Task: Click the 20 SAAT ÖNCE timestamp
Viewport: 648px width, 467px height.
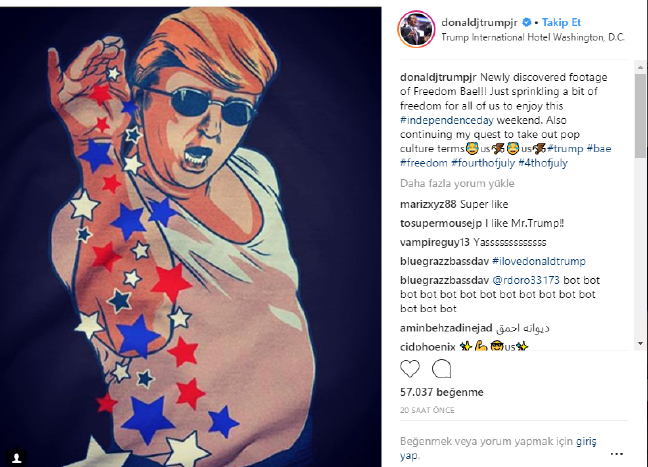Action: [x=427, y=411]
